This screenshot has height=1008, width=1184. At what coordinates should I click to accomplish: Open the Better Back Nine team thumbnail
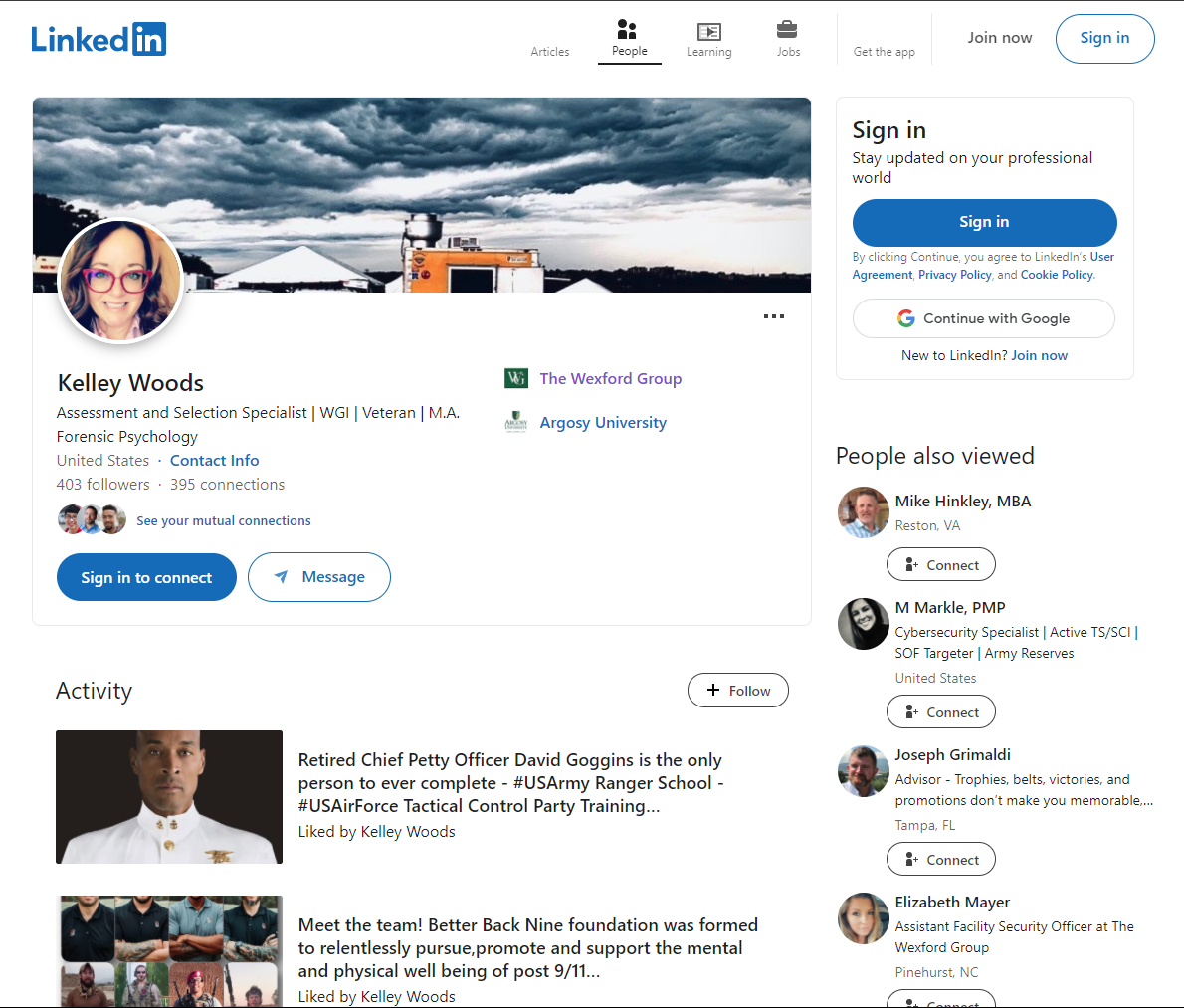[169, 951]
